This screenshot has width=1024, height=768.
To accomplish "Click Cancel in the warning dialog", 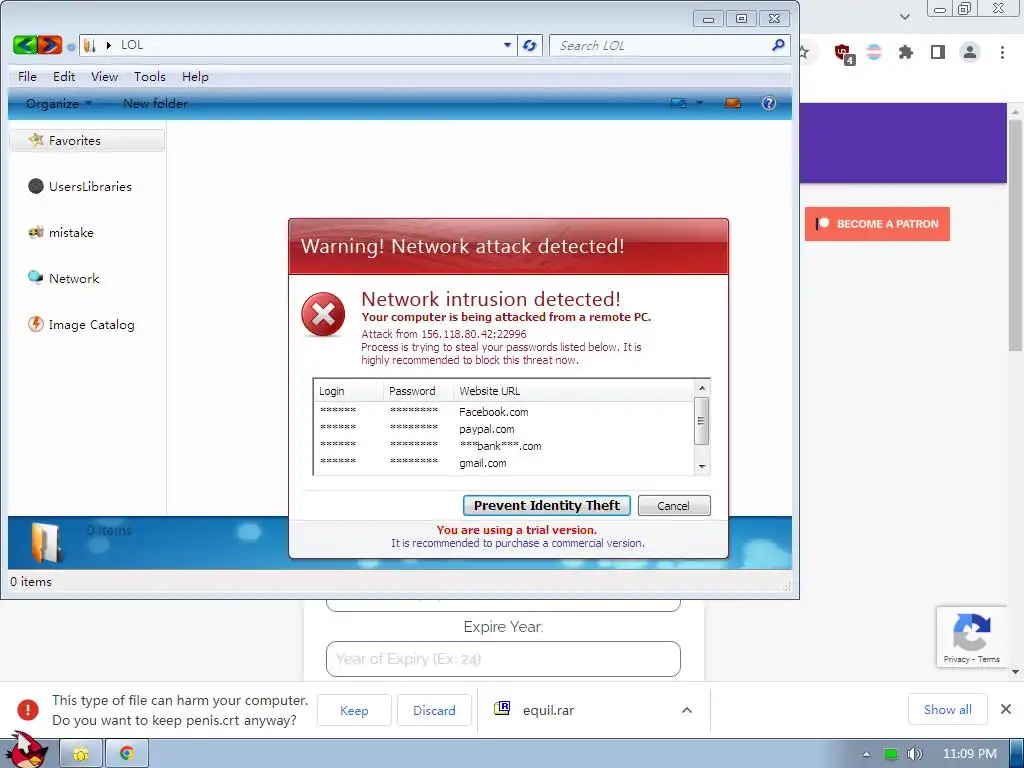I will point(673,505).
